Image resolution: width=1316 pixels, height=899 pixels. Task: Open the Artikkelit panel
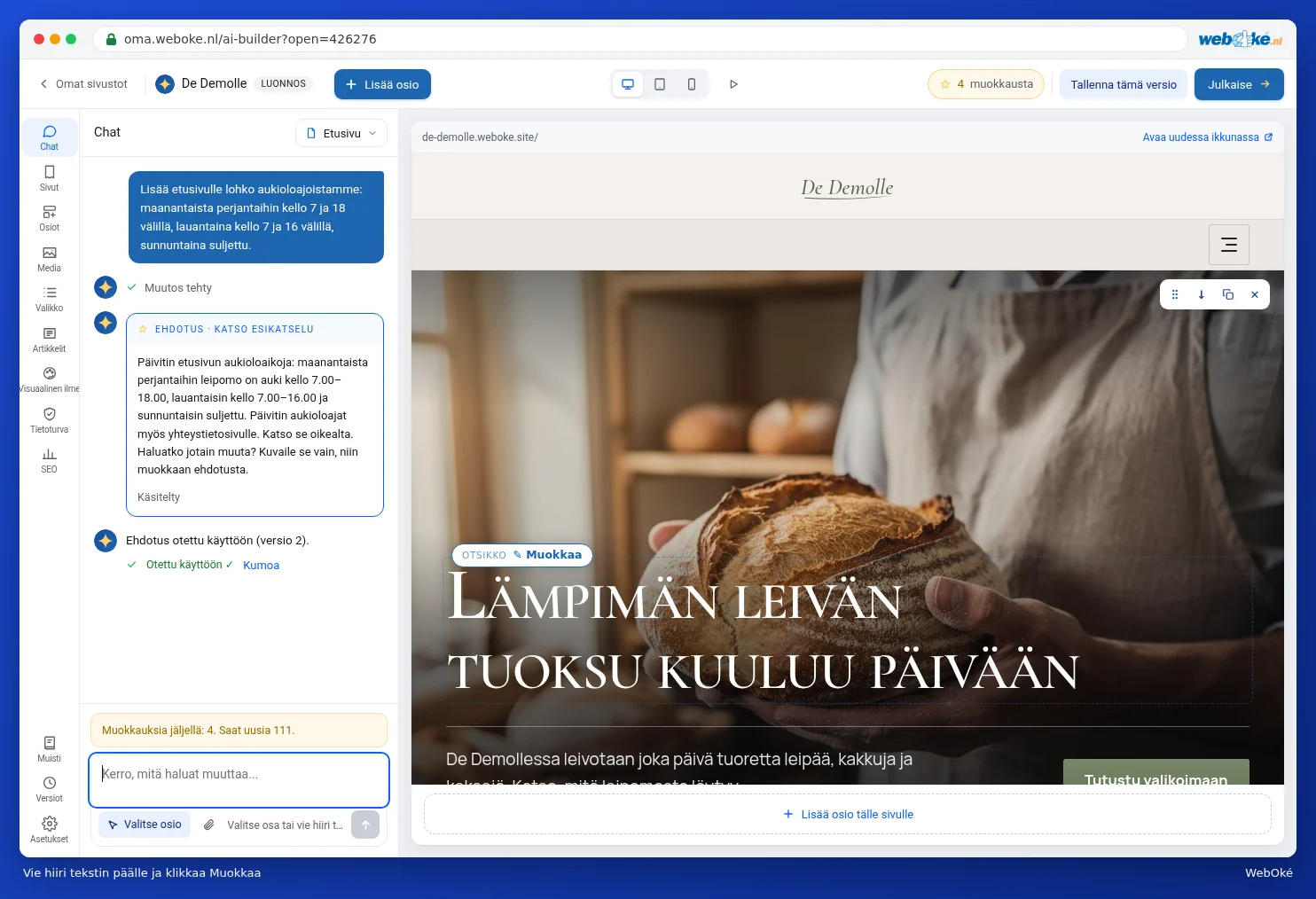[50, 340]
